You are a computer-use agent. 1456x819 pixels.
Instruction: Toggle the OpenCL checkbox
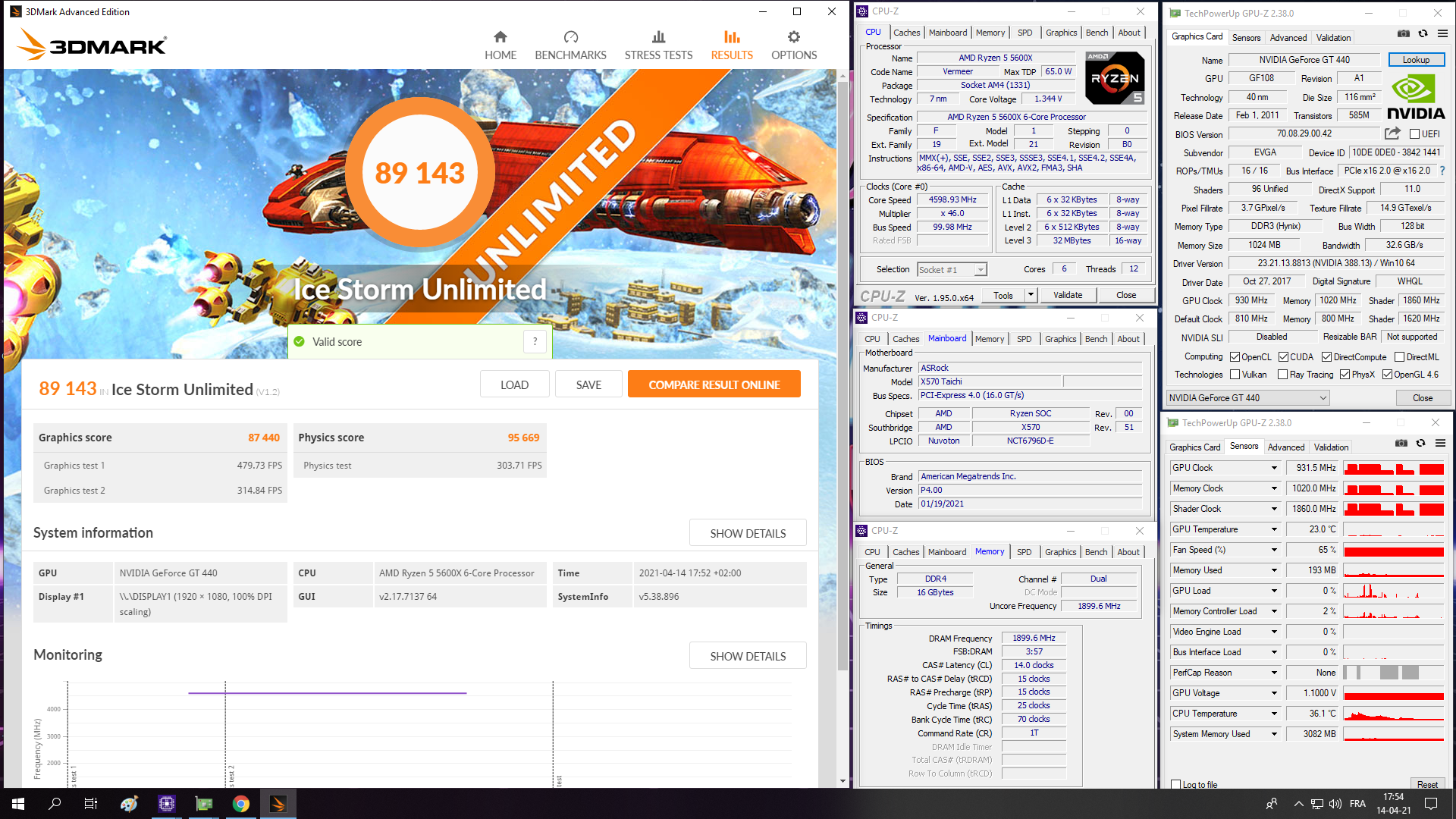(1235, 357)
